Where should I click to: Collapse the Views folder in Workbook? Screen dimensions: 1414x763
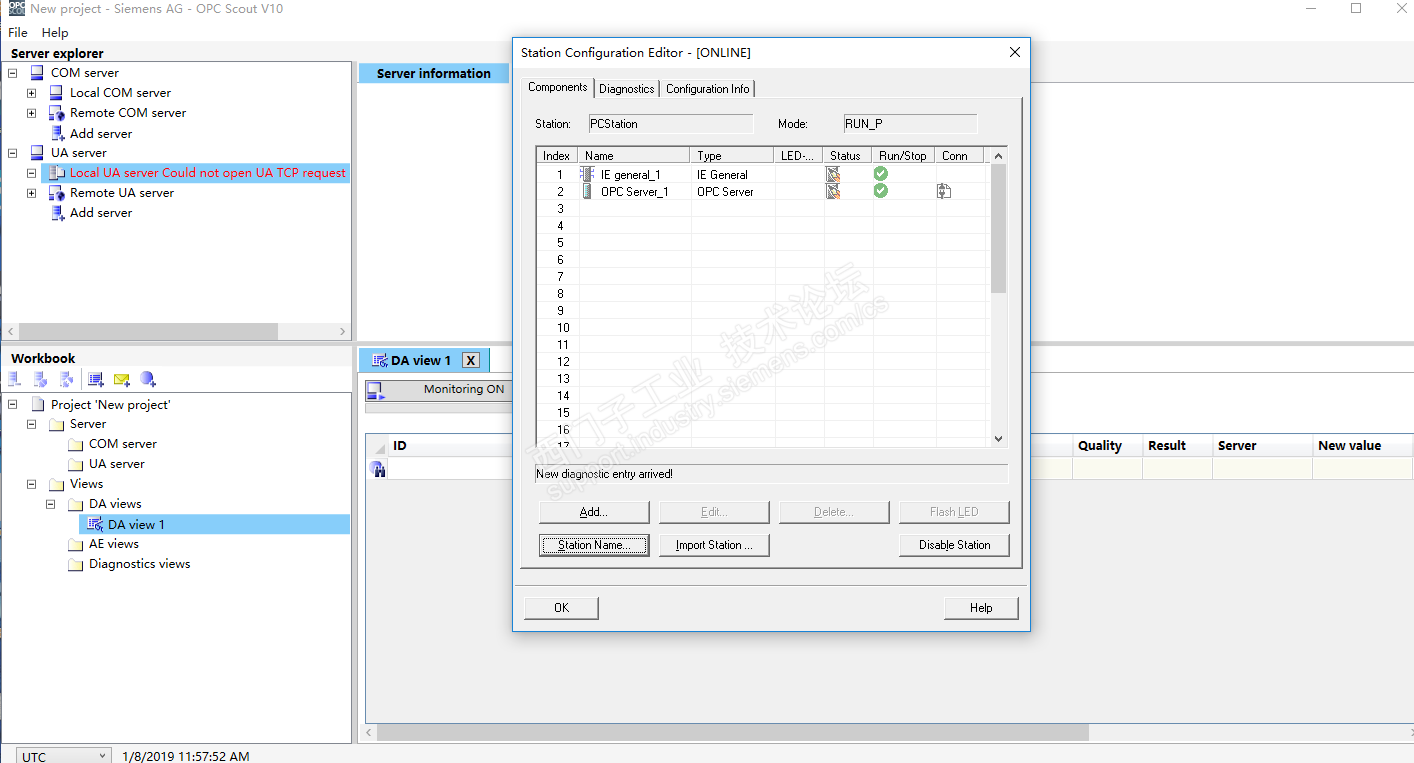(31, 484)
